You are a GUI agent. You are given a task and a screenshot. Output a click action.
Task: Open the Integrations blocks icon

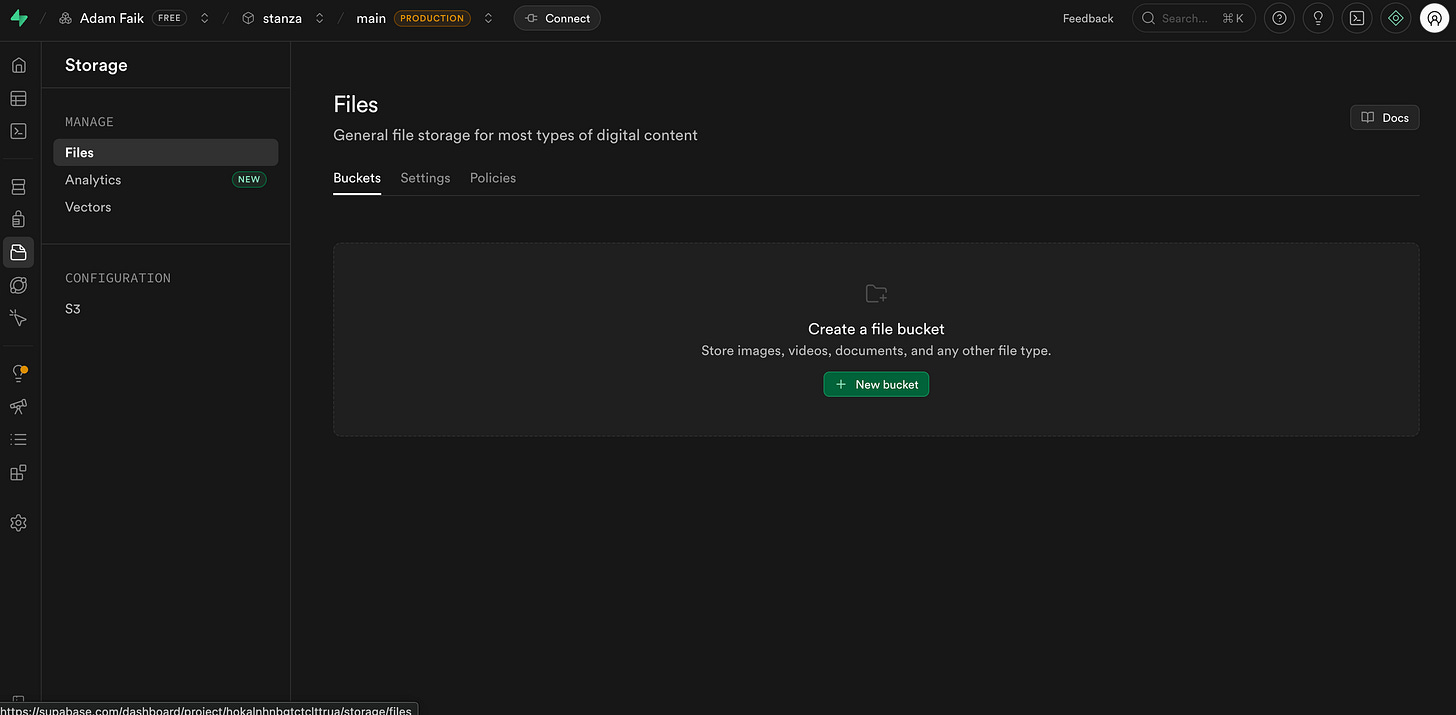tap(18, 472)
